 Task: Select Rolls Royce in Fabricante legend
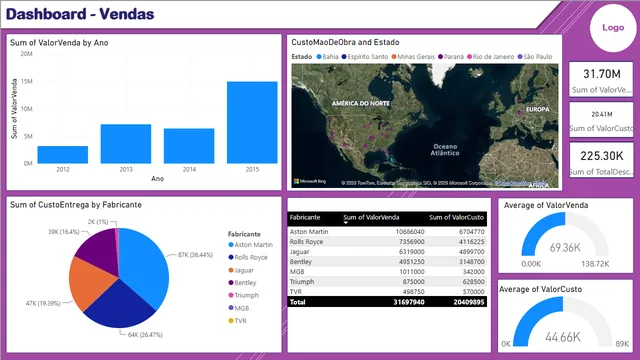pos(248,258)
